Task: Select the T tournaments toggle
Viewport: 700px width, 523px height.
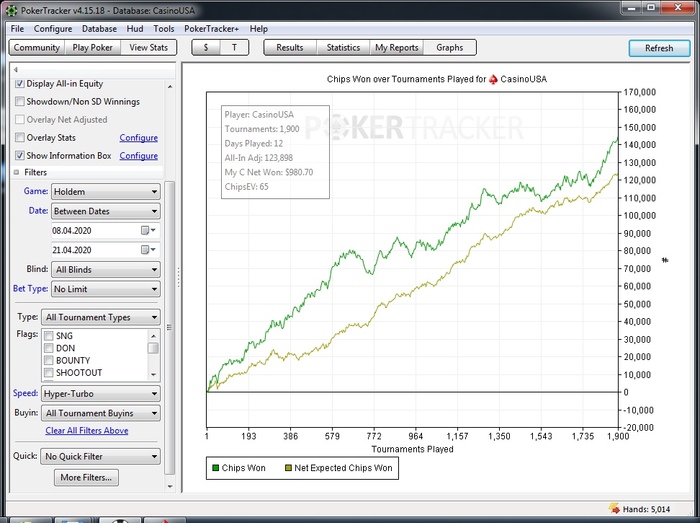Action: click(234, 47)
